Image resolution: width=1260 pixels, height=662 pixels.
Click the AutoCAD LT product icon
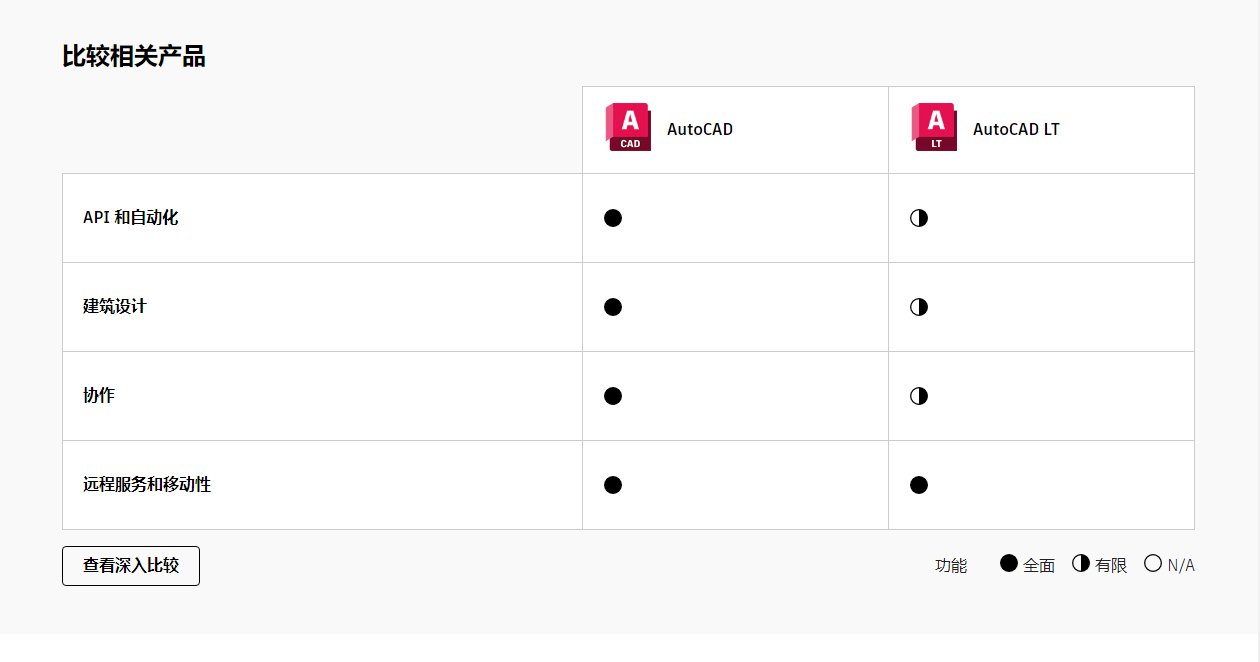[935, 128]
